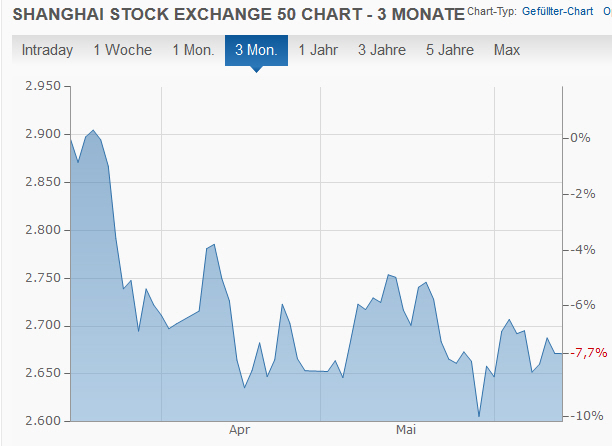
Task: Click the active 3 Mon. tab
Action: click(256, 51)
